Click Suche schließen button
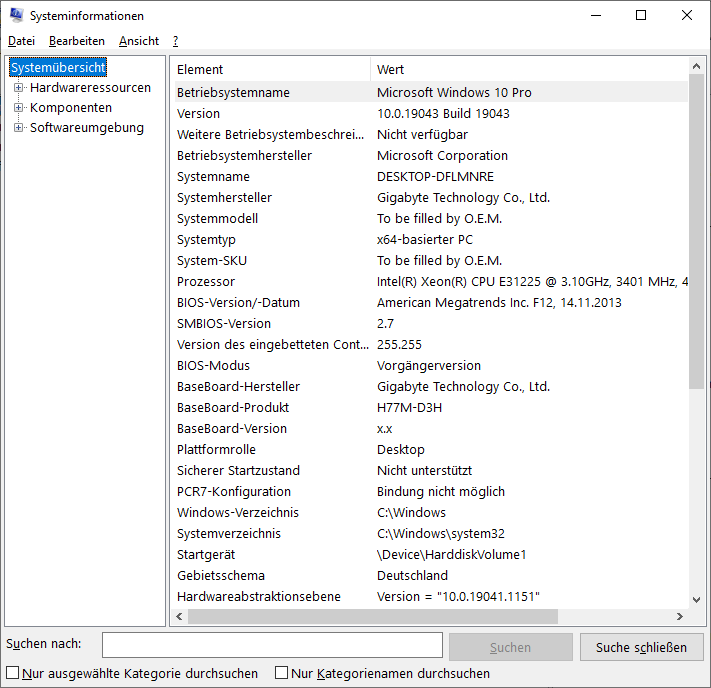The height and width of the screenshot is (688, 711). point(641,647)
